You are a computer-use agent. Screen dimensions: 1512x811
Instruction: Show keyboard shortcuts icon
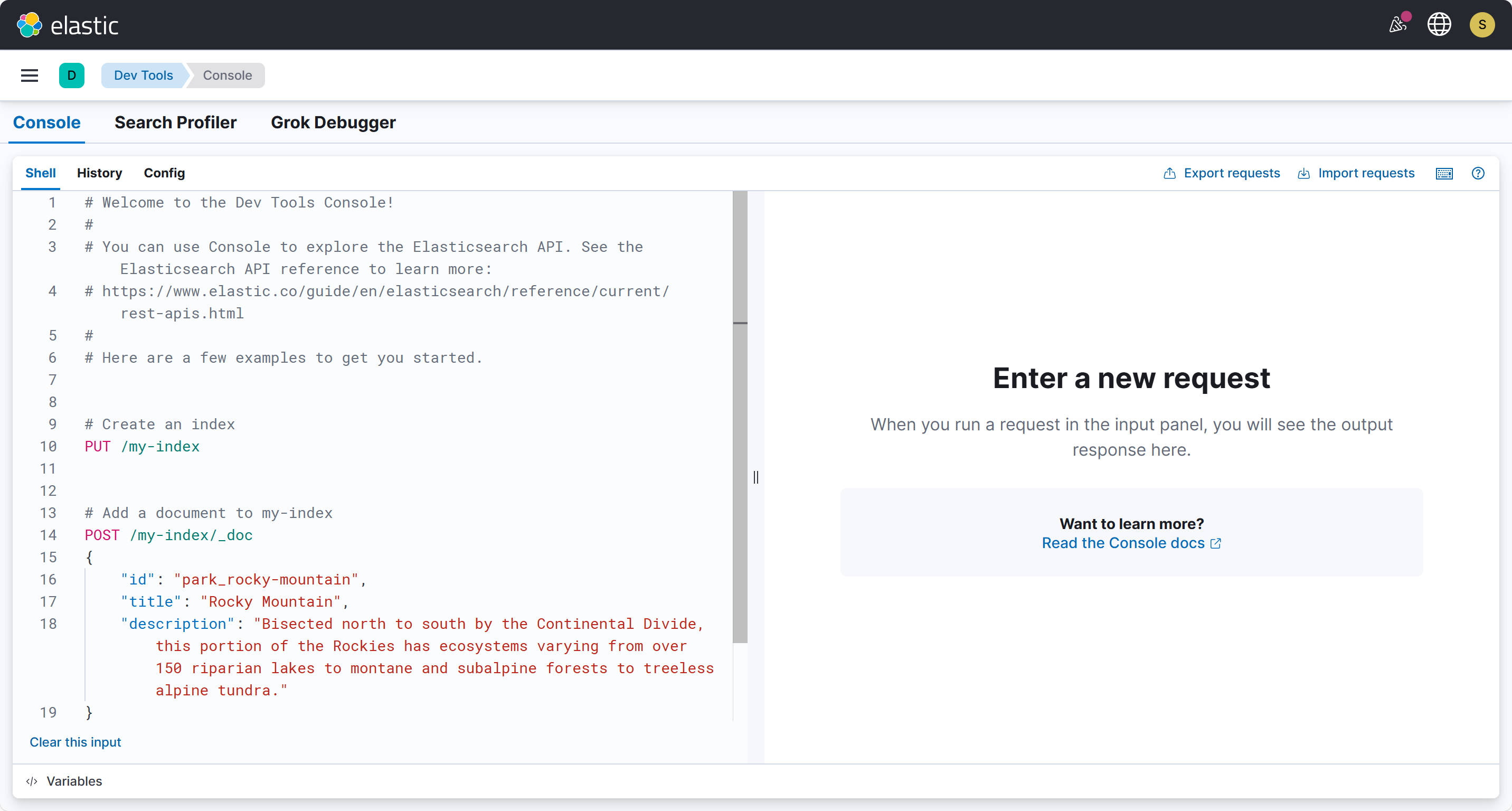1444,173
